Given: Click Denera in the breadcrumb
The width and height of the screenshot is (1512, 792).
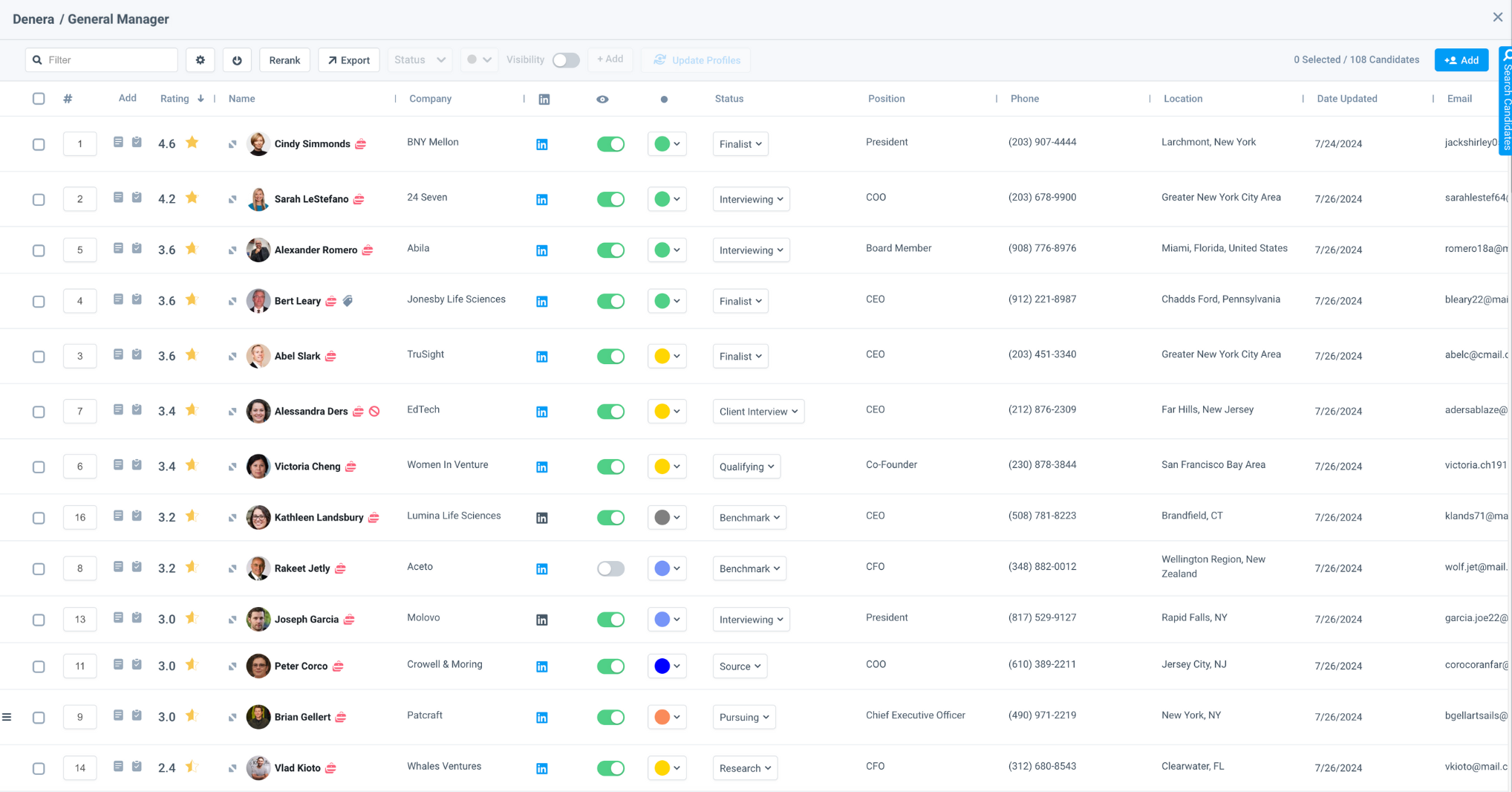Looking at the screenshot, I should 33,19.
